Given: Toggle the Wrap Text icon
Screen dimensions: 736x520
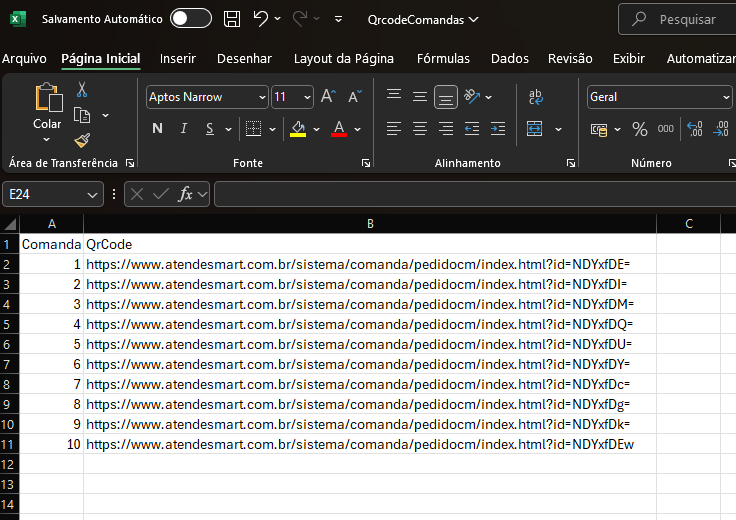Looking at the screenshot, I should (x=536, y=97).
